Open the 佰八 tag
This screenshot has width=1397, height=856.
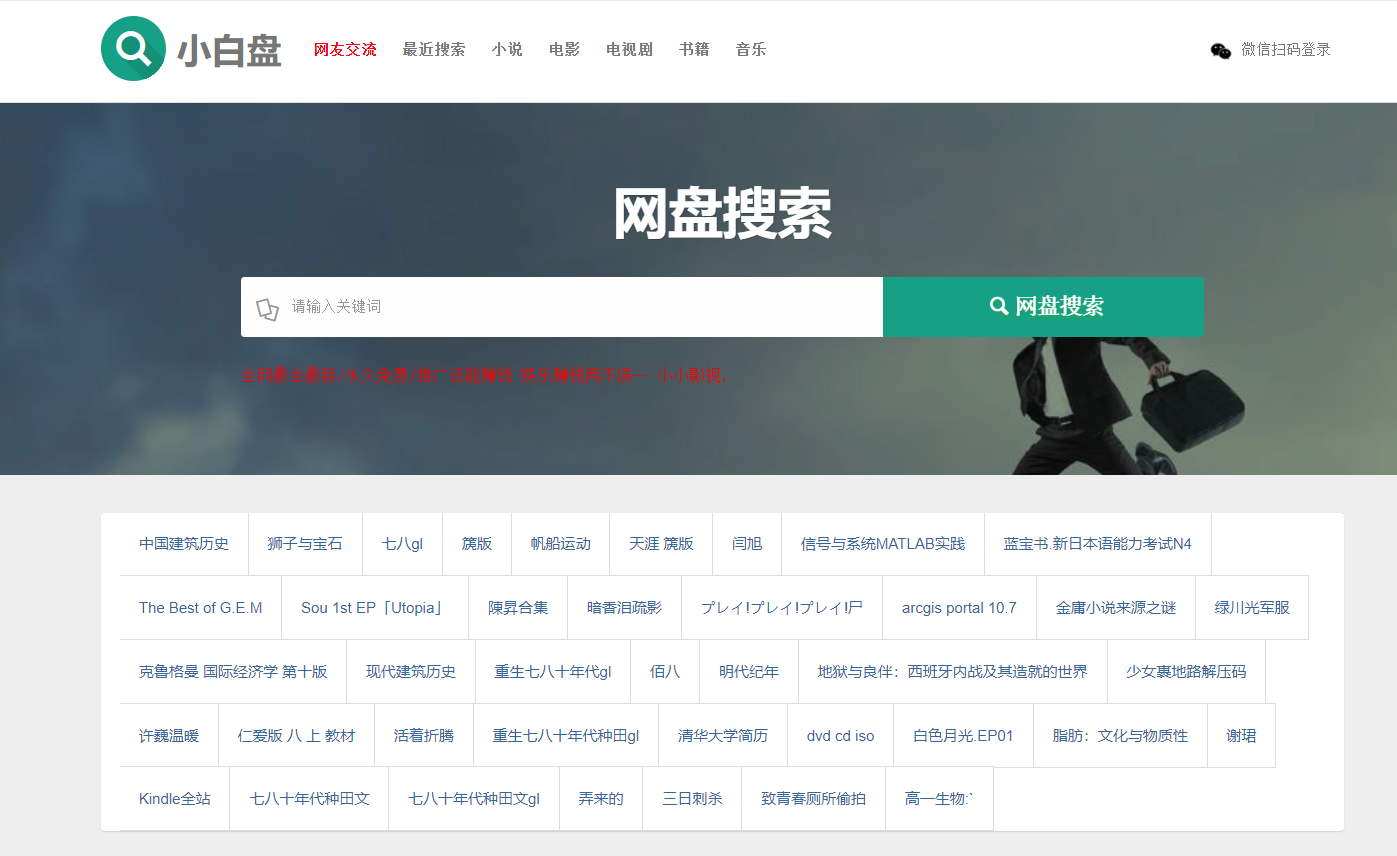coord(665,672)
